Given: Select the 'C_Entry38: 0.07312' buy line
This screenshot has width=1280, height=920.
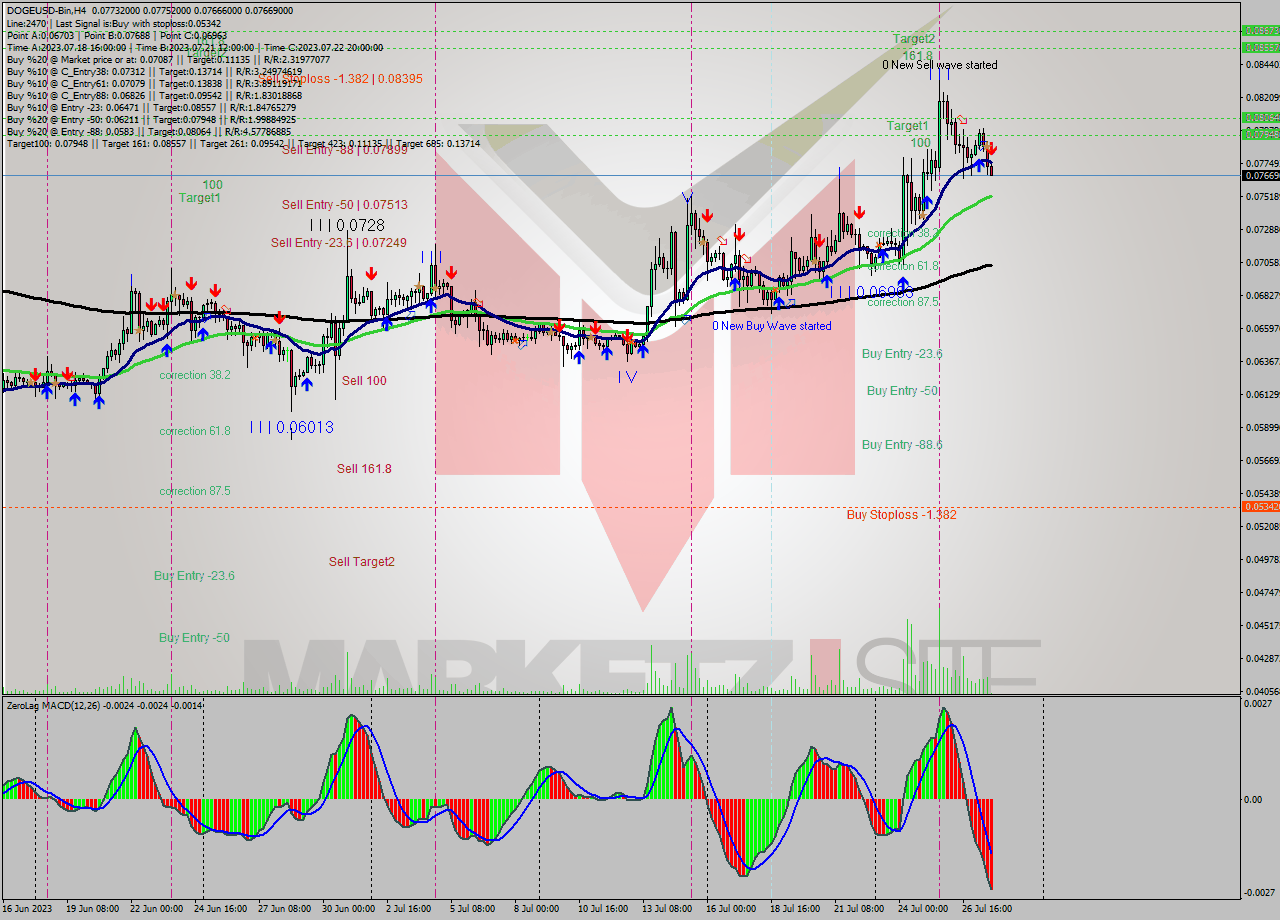Looking at the screenshot, I should pyautogui.click(x=153, y=71).
